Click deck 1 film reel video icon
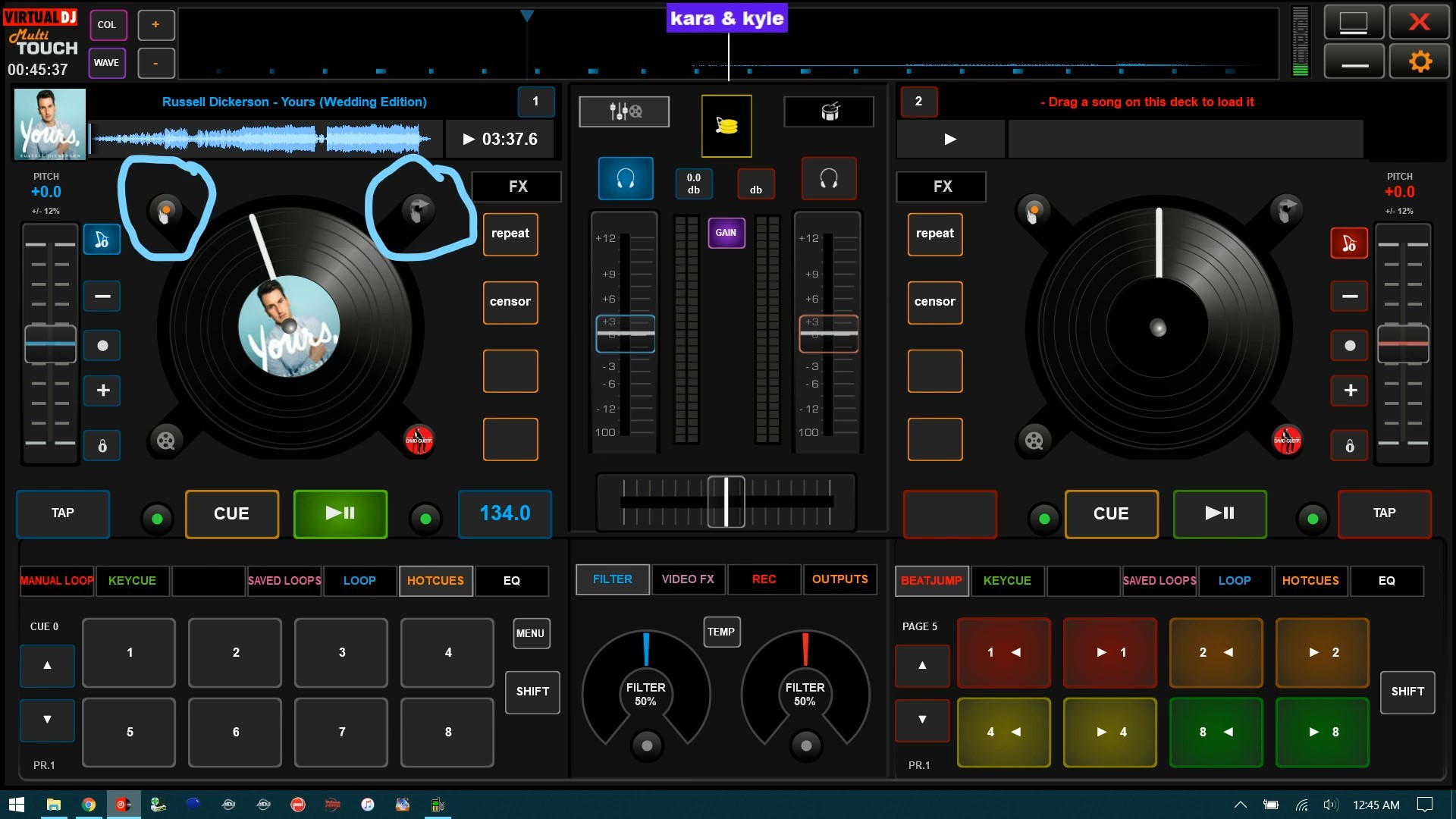This screenshot has height=819, width=1456. (x=165, y=440)
